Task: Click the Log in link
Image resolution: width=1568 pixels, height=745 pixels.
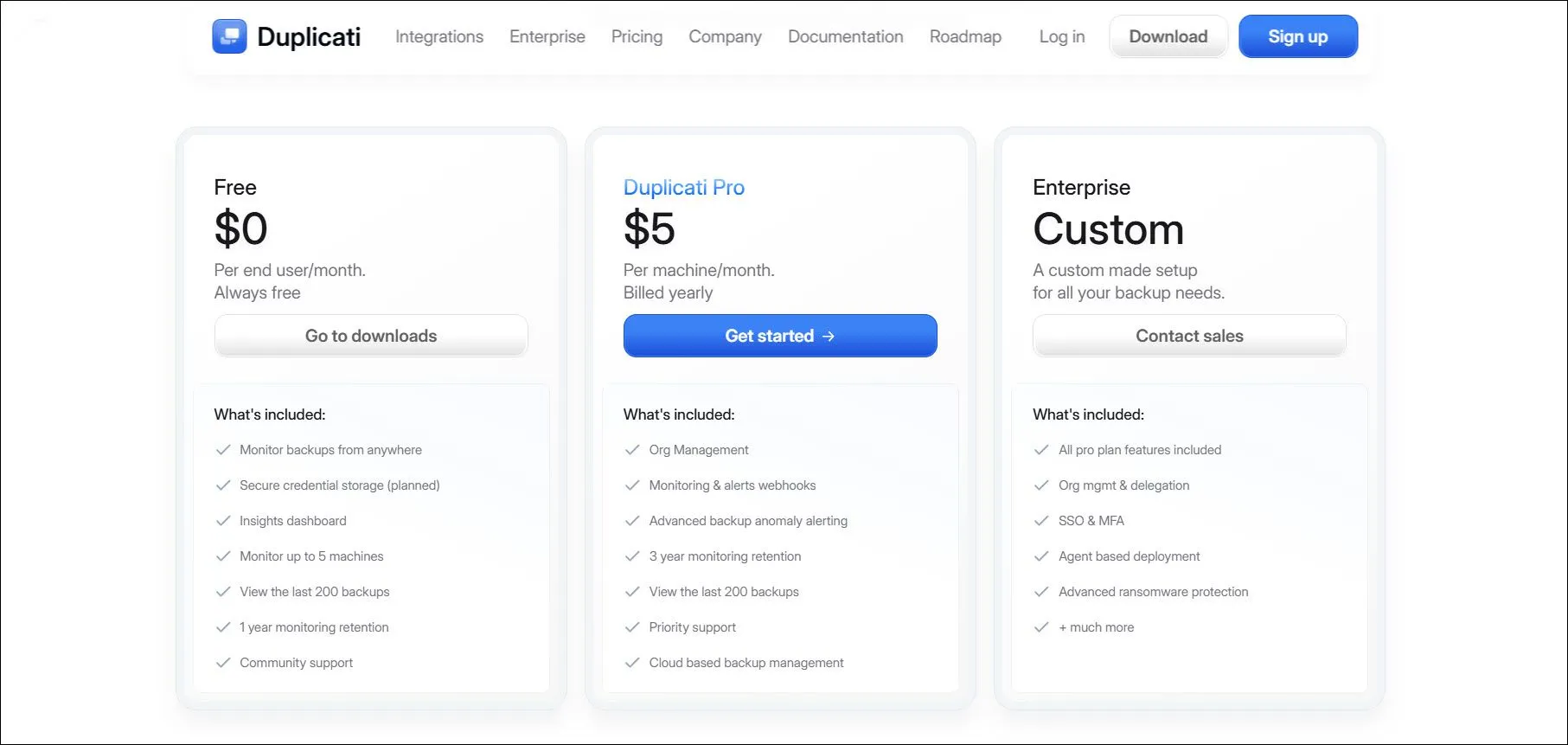Action: tap(1061, 36)
